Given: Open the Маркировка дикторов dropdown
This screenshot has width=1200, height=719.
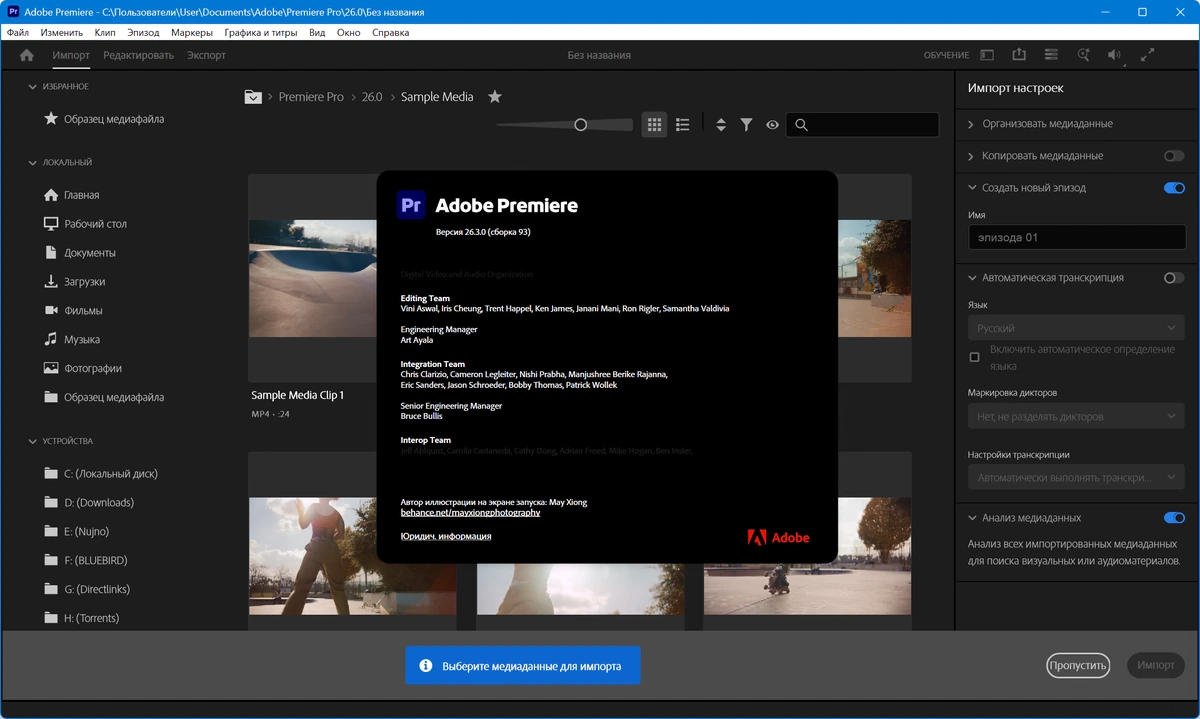Looking at the screenshot, I should [1077, 416].
